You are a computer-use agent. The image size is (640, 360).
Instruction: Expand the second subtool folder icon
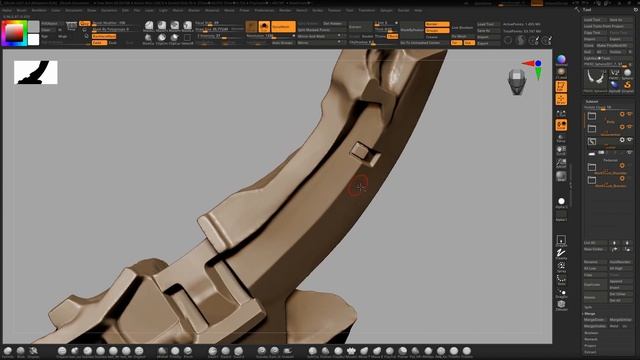pos(591,129)
